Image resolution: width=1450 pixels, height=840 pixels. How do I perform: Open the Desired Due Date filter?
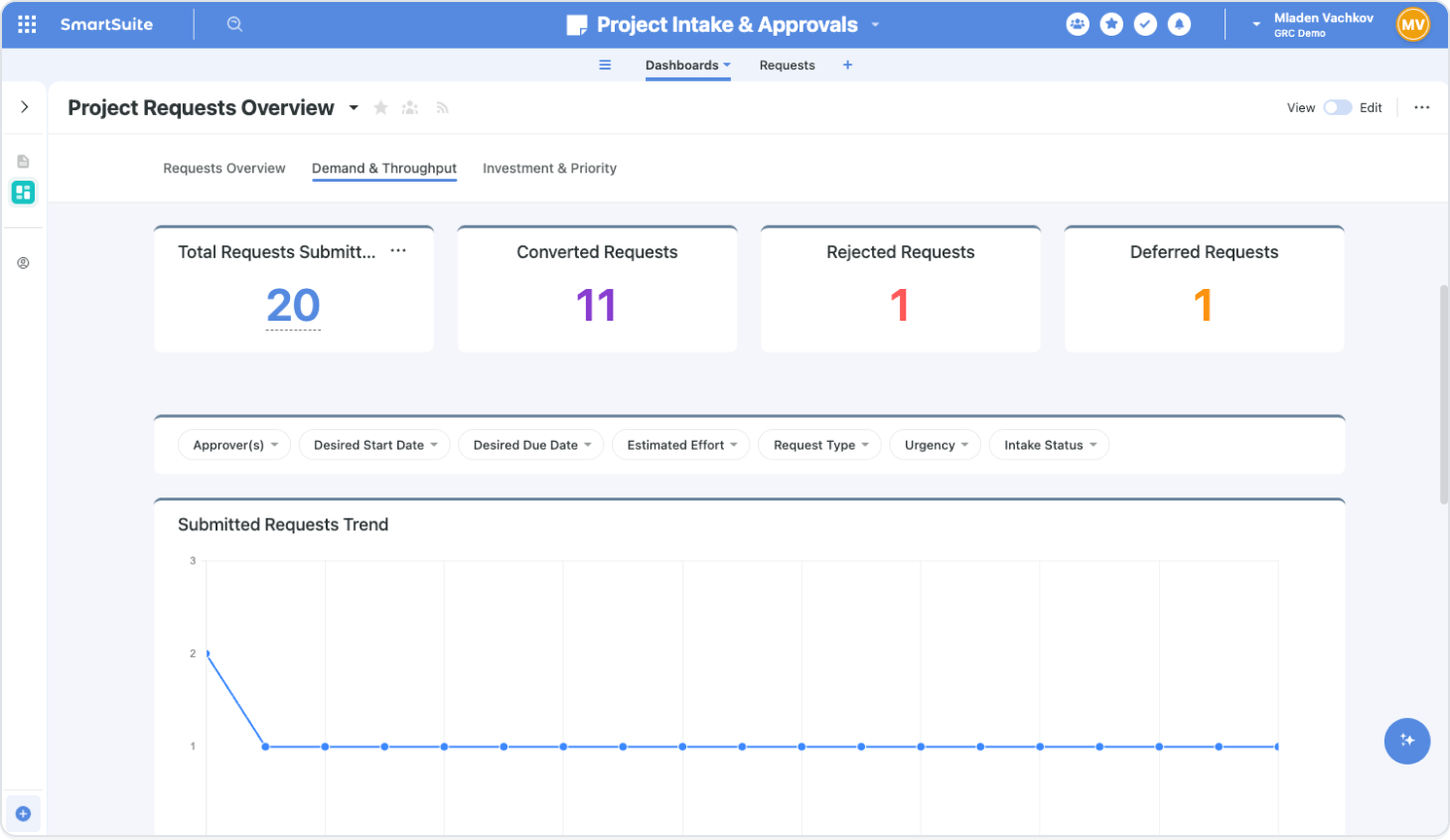click(x=531, y=445)
